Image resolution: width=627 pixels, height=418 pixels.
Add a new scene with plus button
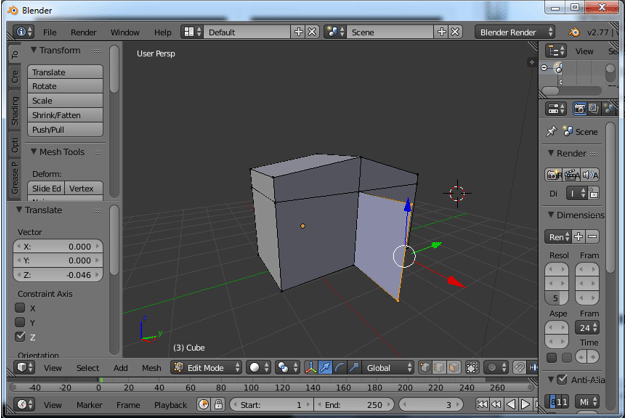click(441, 32)
